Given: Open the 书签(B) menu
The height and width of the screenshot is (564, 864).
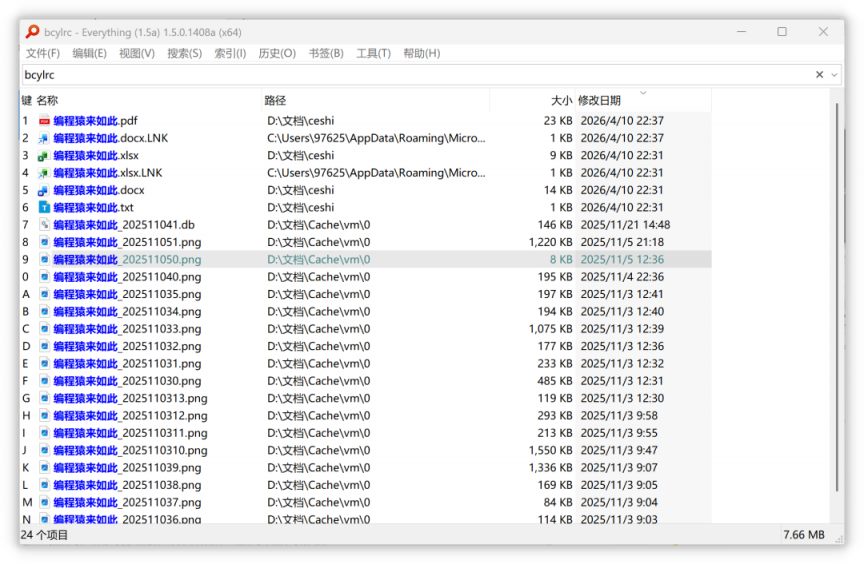Looking at the screenshot, I should click(325, 53).
